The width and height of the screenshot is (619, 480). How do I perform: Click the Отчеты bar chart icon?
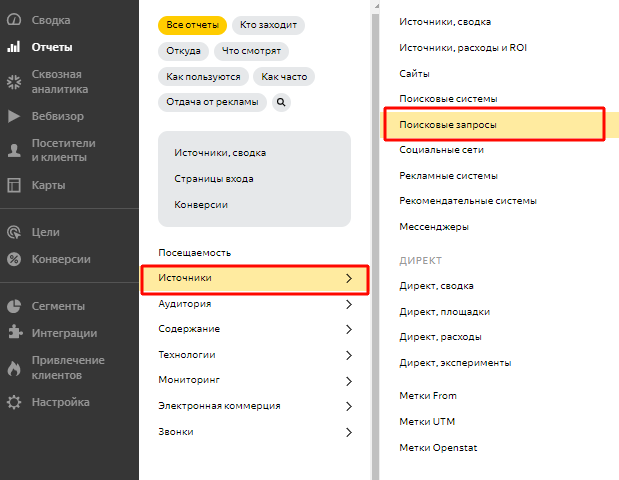point(14,47)
